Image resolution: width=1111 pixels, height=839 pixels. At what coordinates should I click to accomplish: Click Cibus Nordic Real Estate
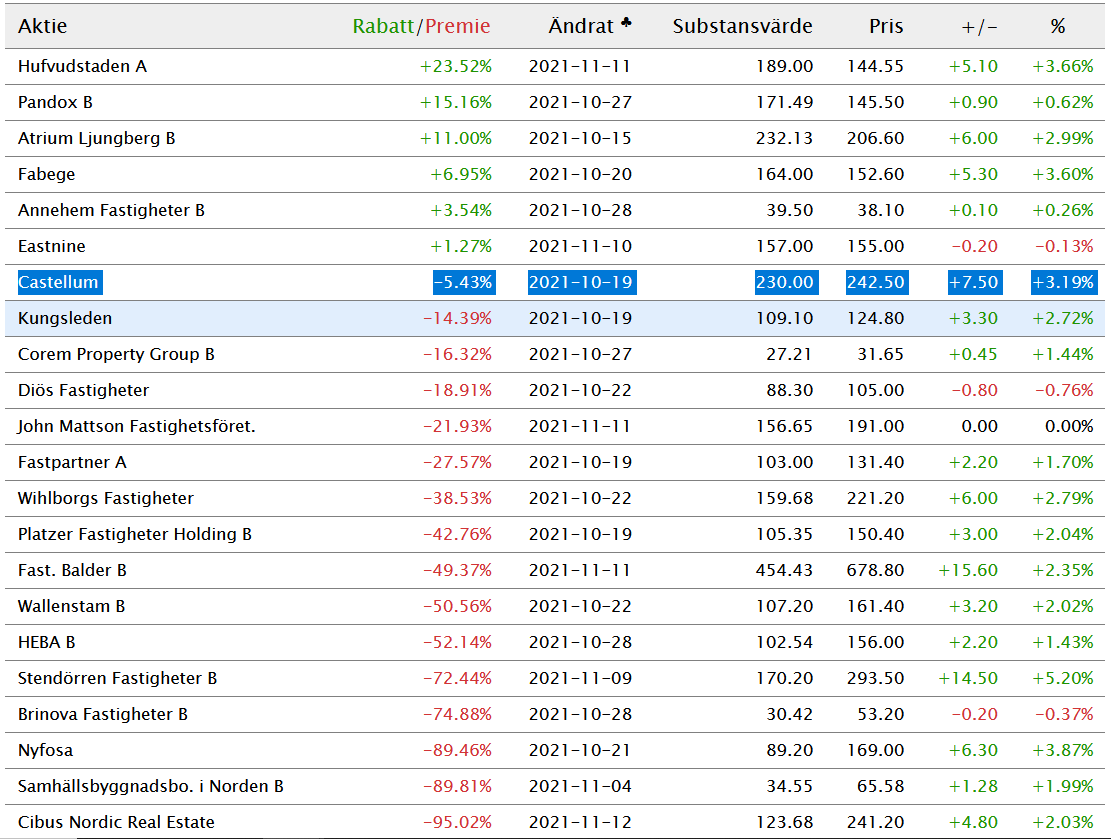point(116,822)
